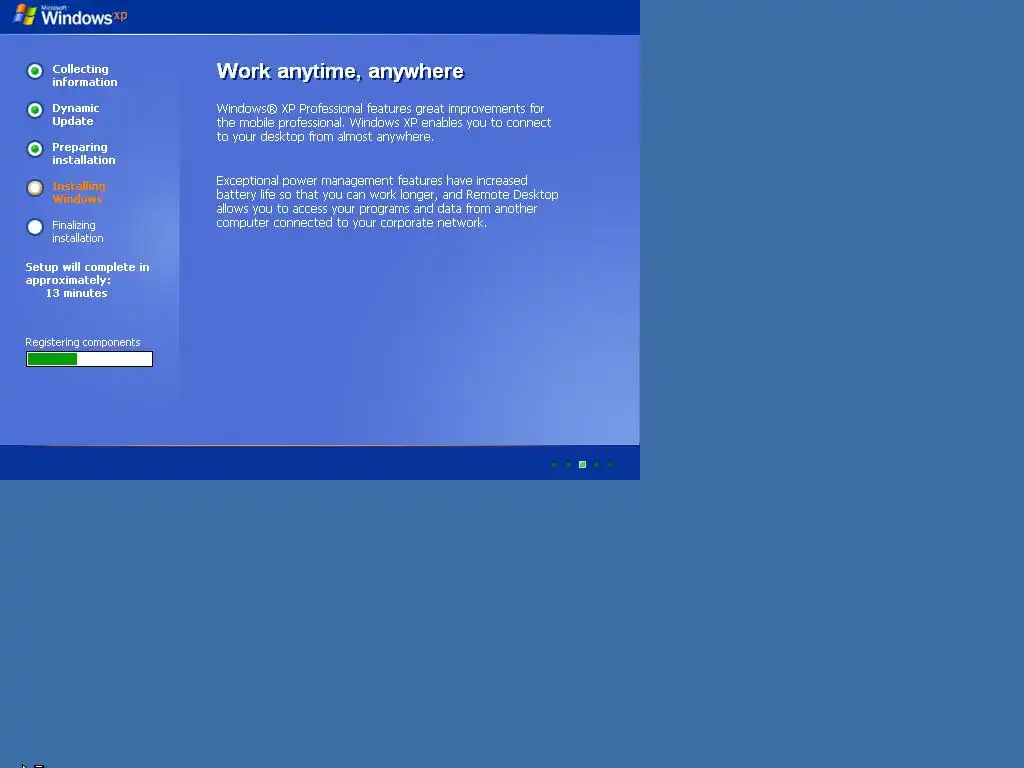Click the Windows XP flag logo

(25, 14)
